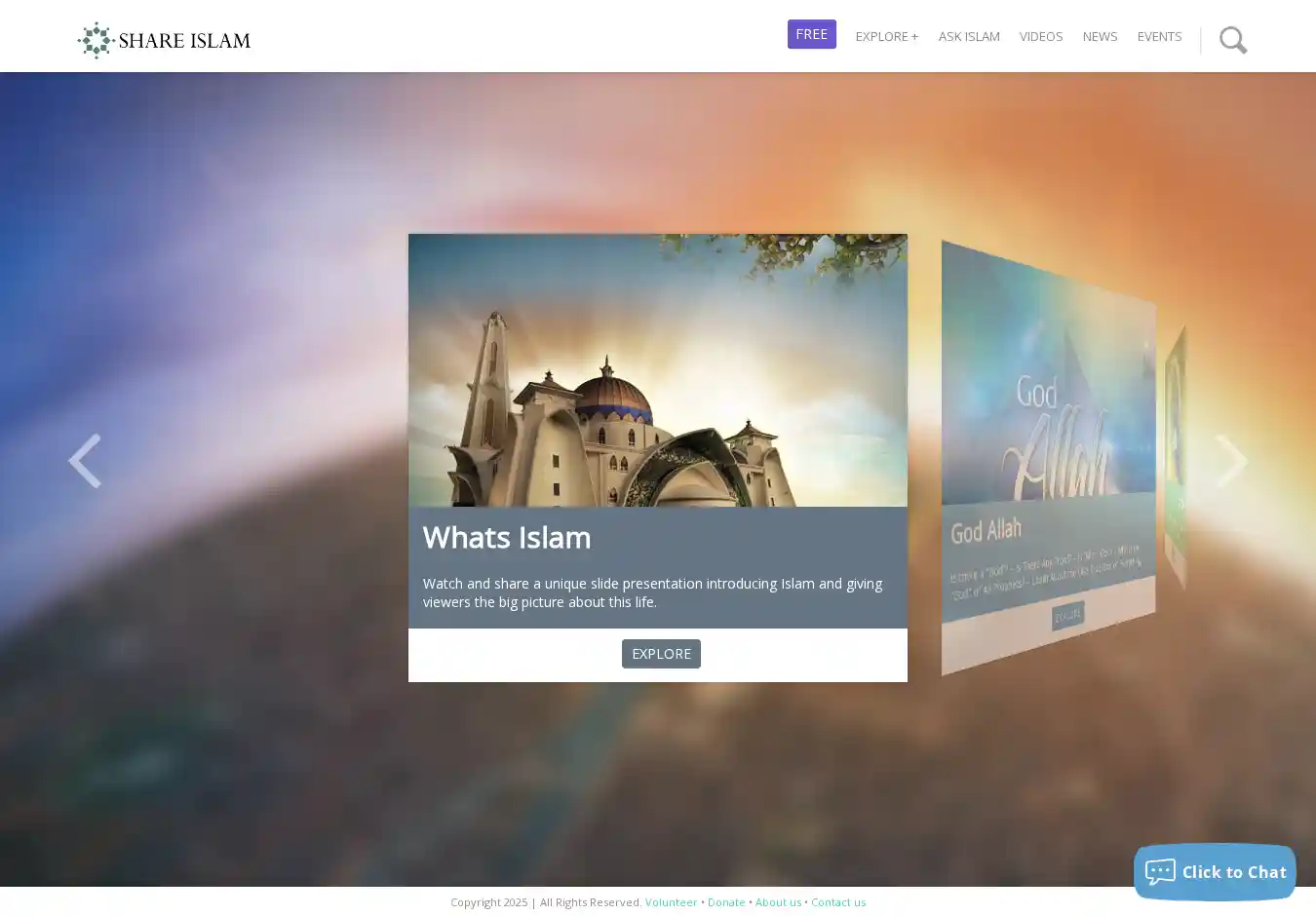1316x916 pixels.
Task: Click the Whats Islam heading
Action: pos(507,537)
